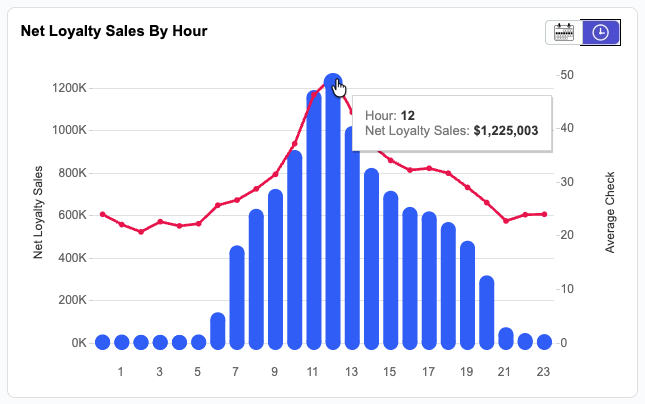Viewport: 645px width, 404px height.
Task: Click the x-axis label '15'
Action: pyautogui.click(x=390, y=372)
